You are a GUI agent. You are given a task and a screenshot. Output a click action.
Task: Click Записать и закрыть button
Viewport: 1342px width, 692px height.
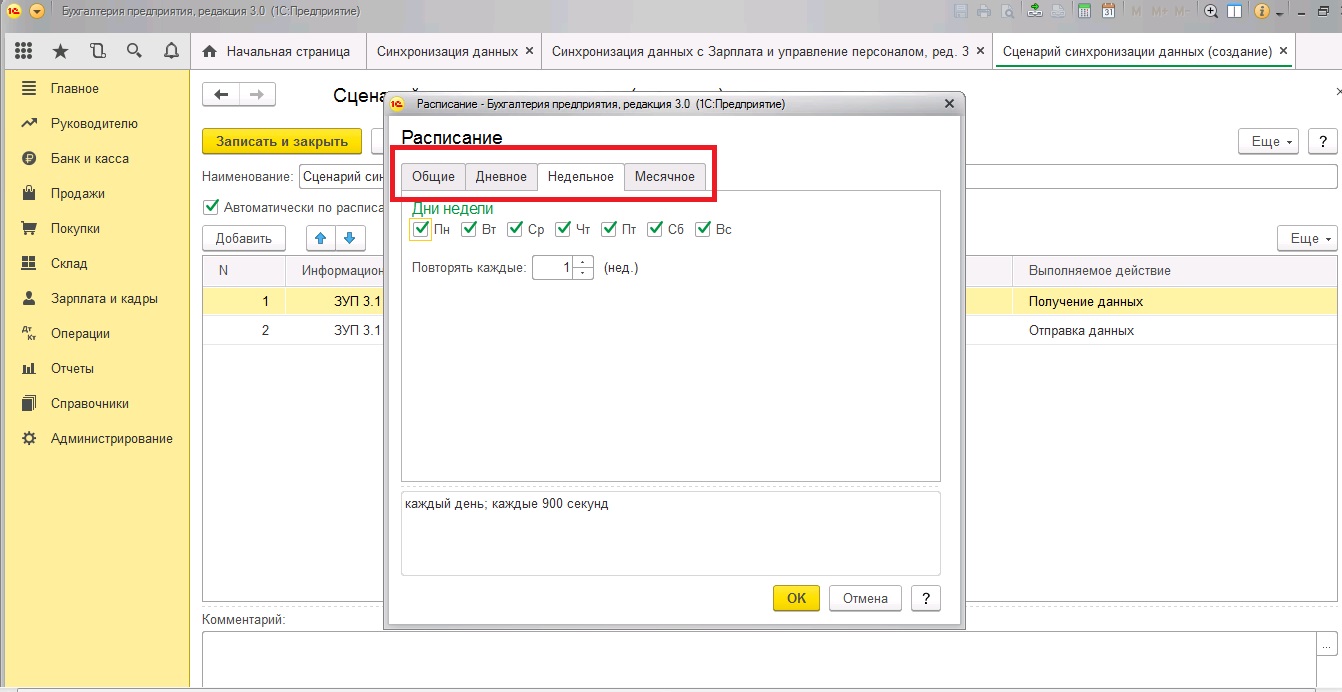click(x=282, y=141)
